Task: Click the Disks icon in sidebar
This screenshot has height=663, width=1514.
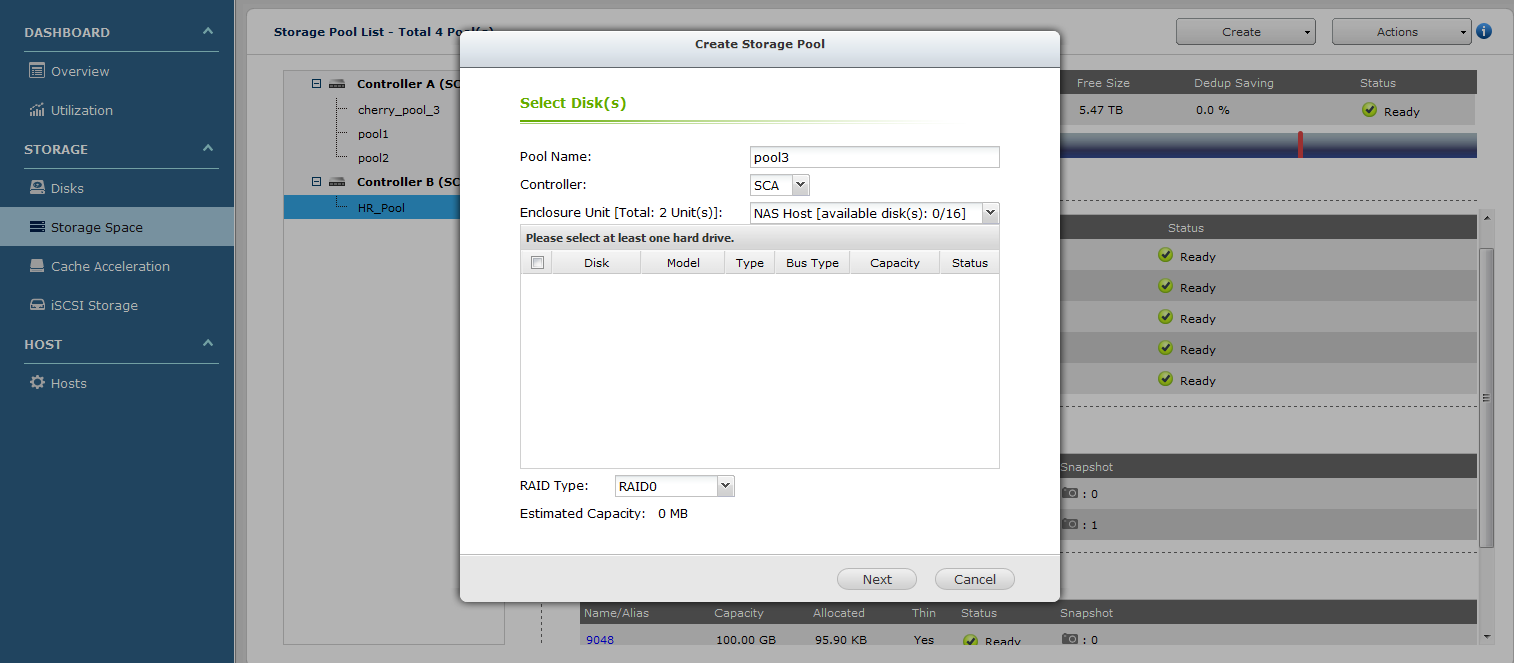Action: click(37, 188)
